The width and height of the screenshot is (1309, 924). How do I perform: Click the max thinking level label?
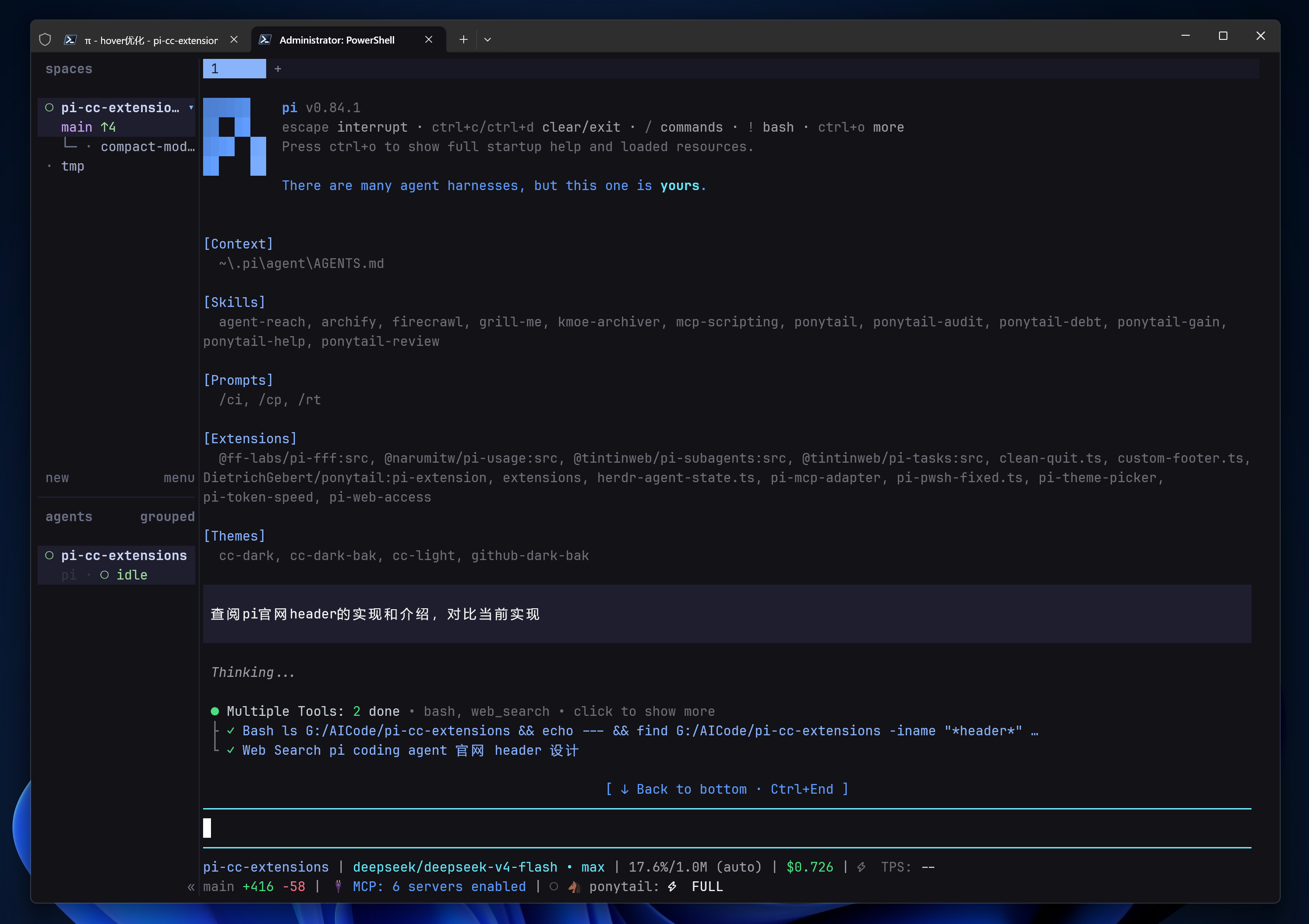pyautogui.click(x=593, y=867)
